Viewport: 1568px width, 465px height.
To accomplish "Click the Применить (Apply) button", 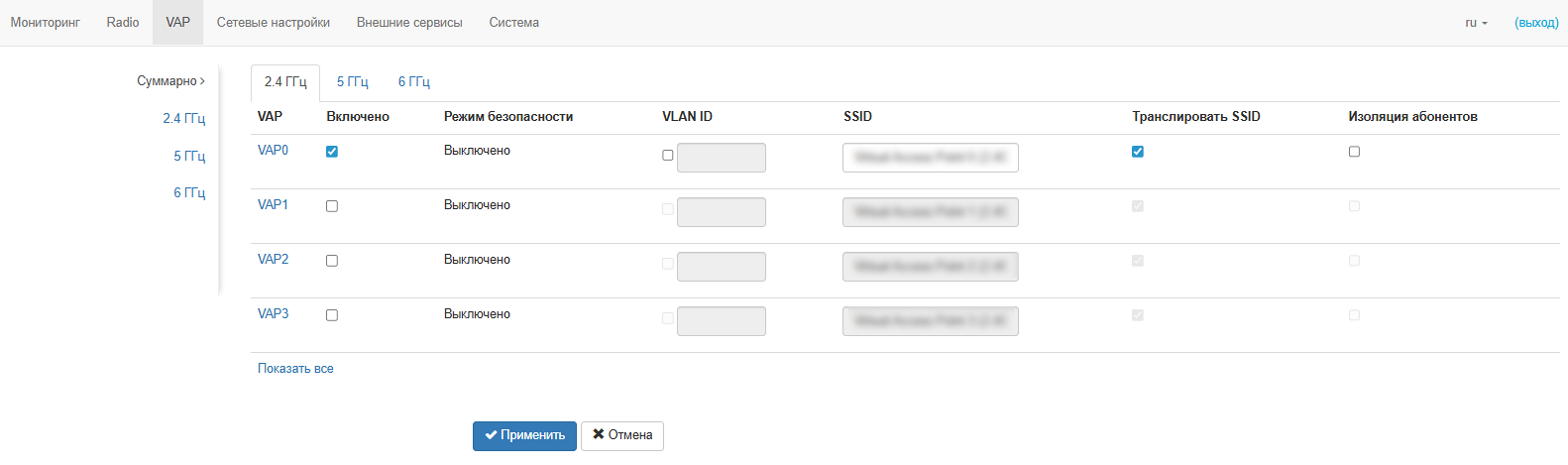I will [524, 435].
